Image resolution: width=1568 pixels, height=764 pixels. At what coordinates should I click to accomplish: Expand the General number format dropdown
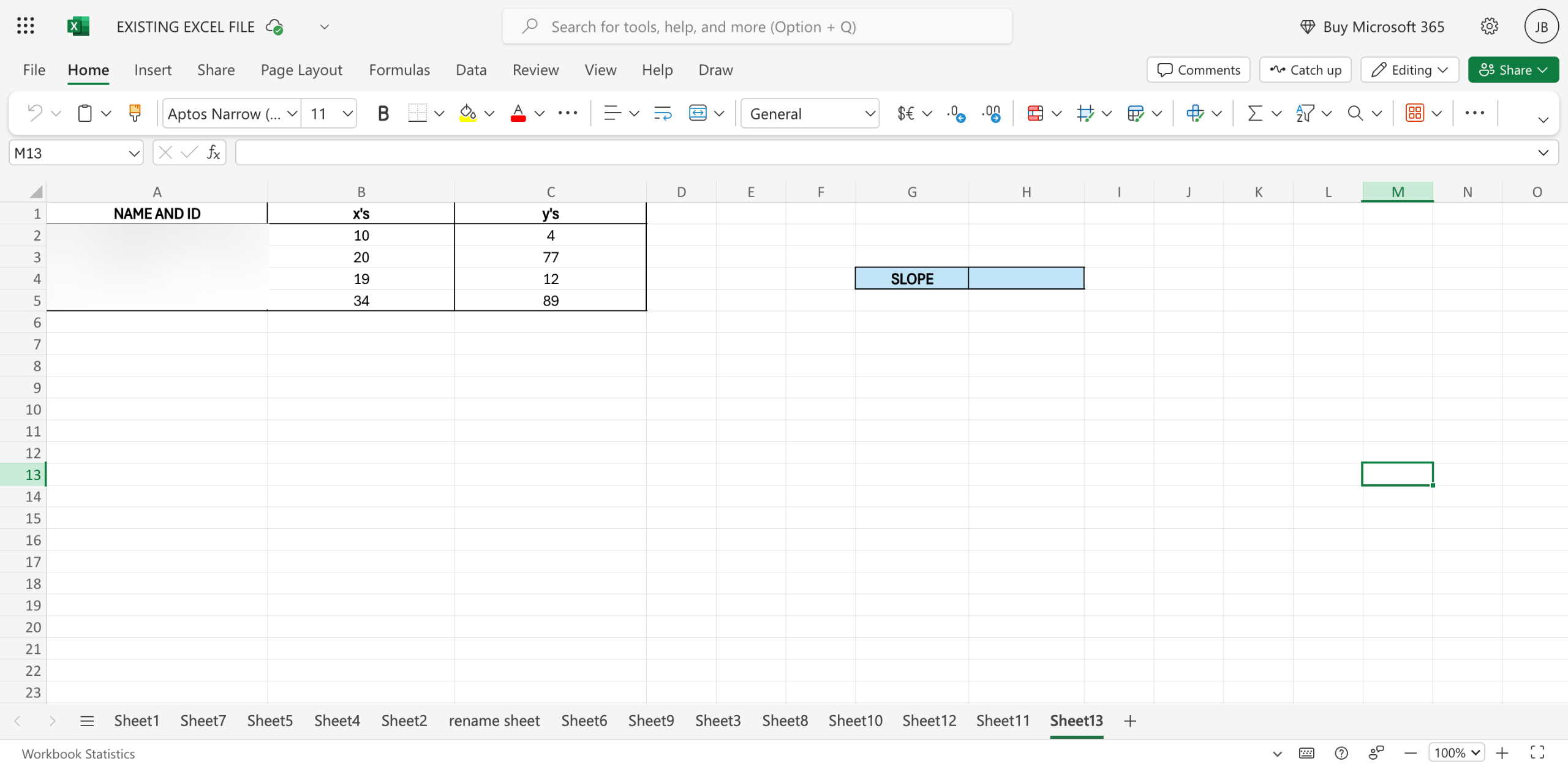[x=869, y=113]
